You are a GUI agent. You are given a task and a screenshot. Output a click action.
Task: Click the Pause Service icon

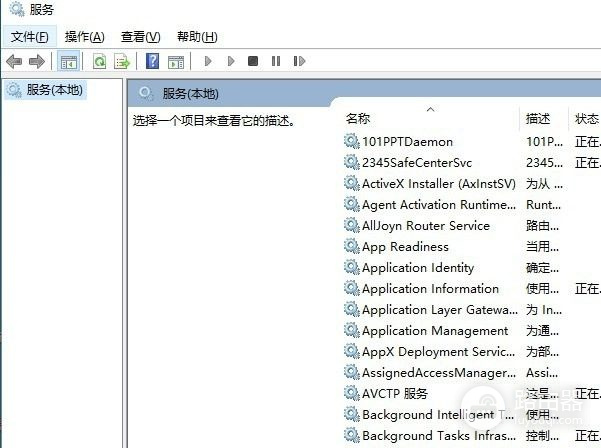click(x=276, y=61)
